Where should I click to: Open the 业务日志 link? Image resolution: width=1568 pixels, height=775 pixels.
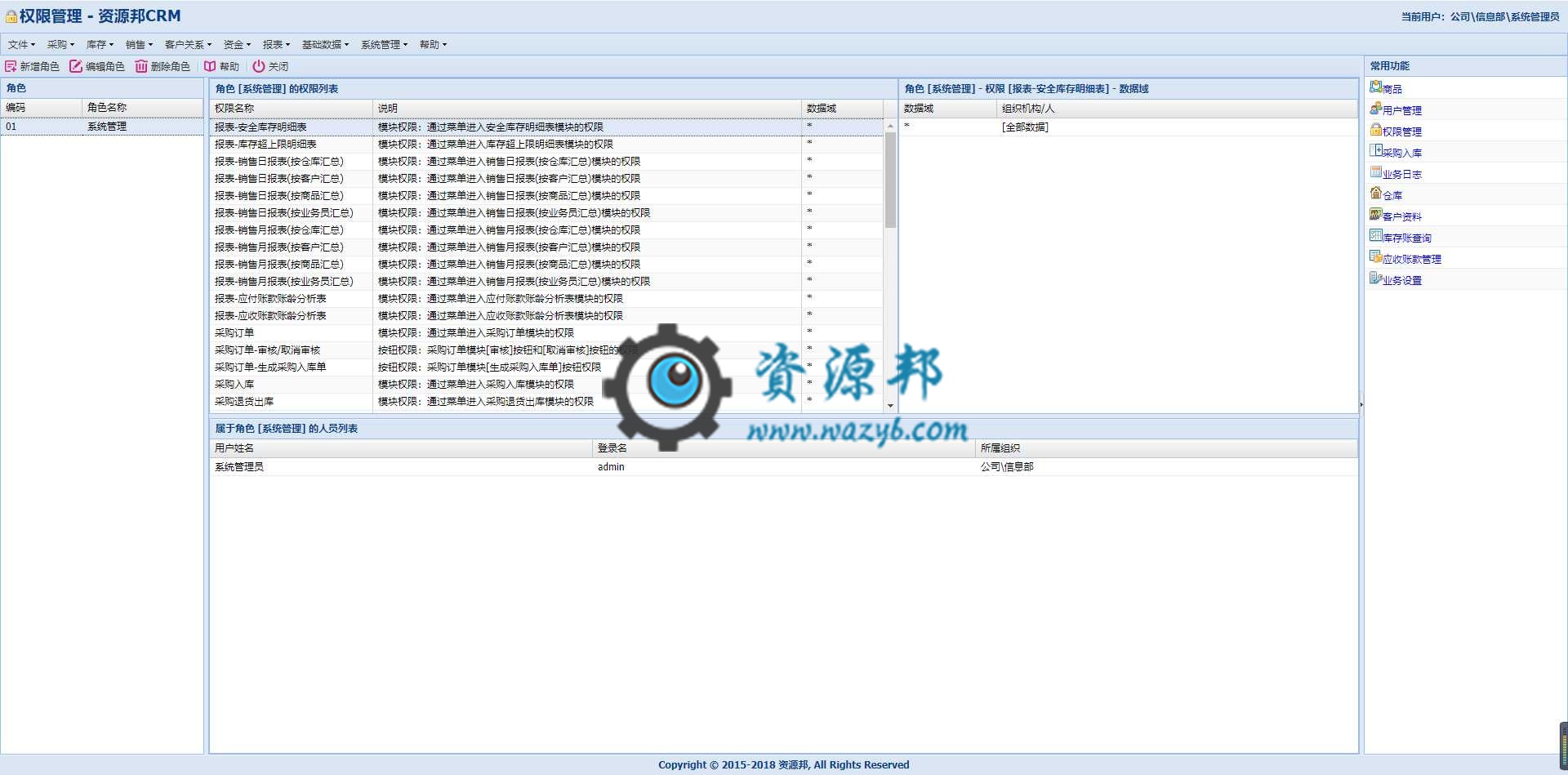[1402, 174]
